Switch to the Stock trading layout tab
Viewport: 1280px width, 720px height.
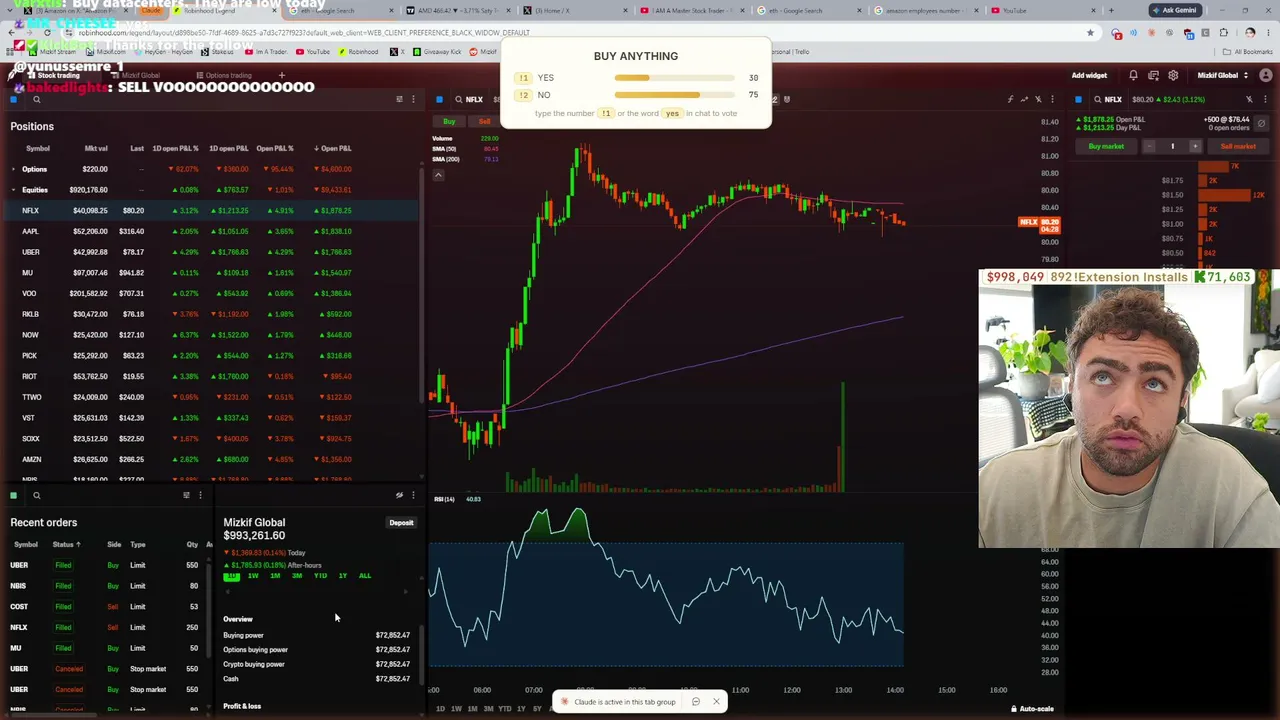click(x=55, y=75)
